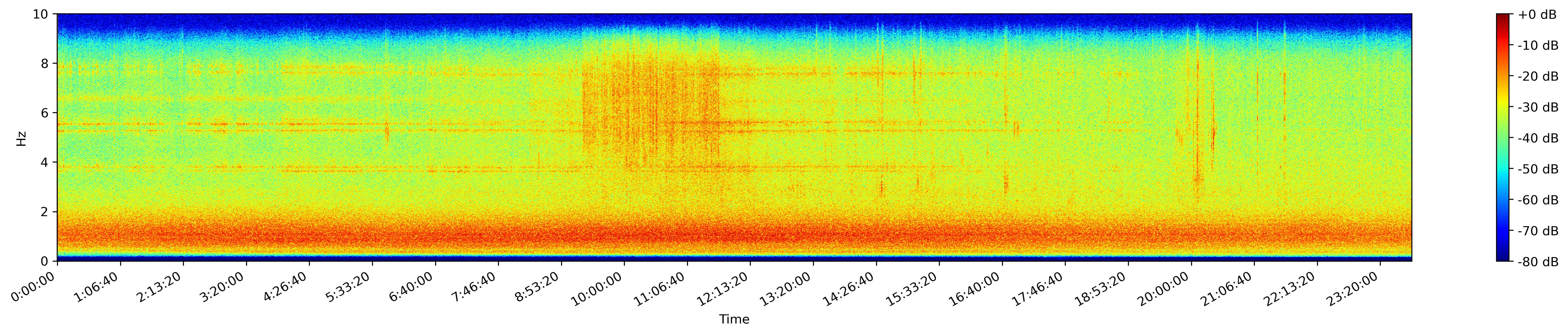Click the -70 dB colorbar label
This screenshot has width=1568, height=335.
point(1538,231)
